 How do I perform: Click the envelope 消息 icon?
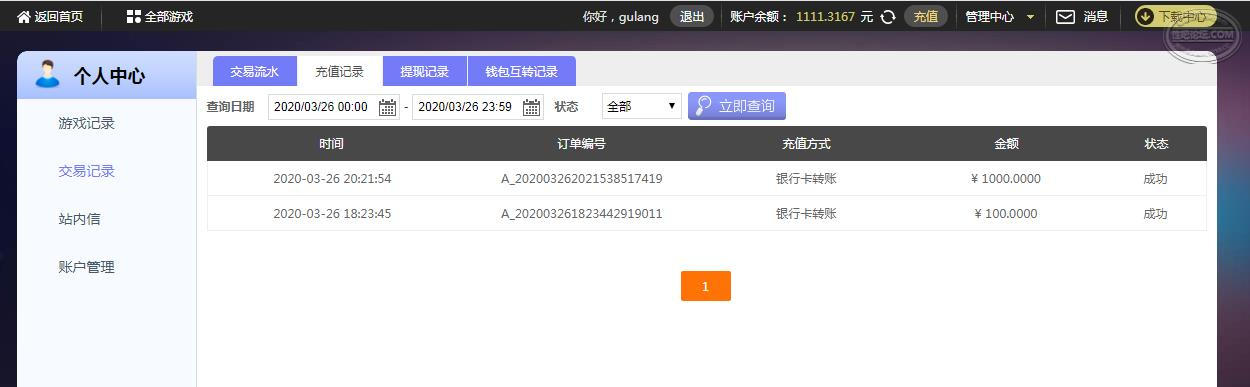[x=1066, y=17]
